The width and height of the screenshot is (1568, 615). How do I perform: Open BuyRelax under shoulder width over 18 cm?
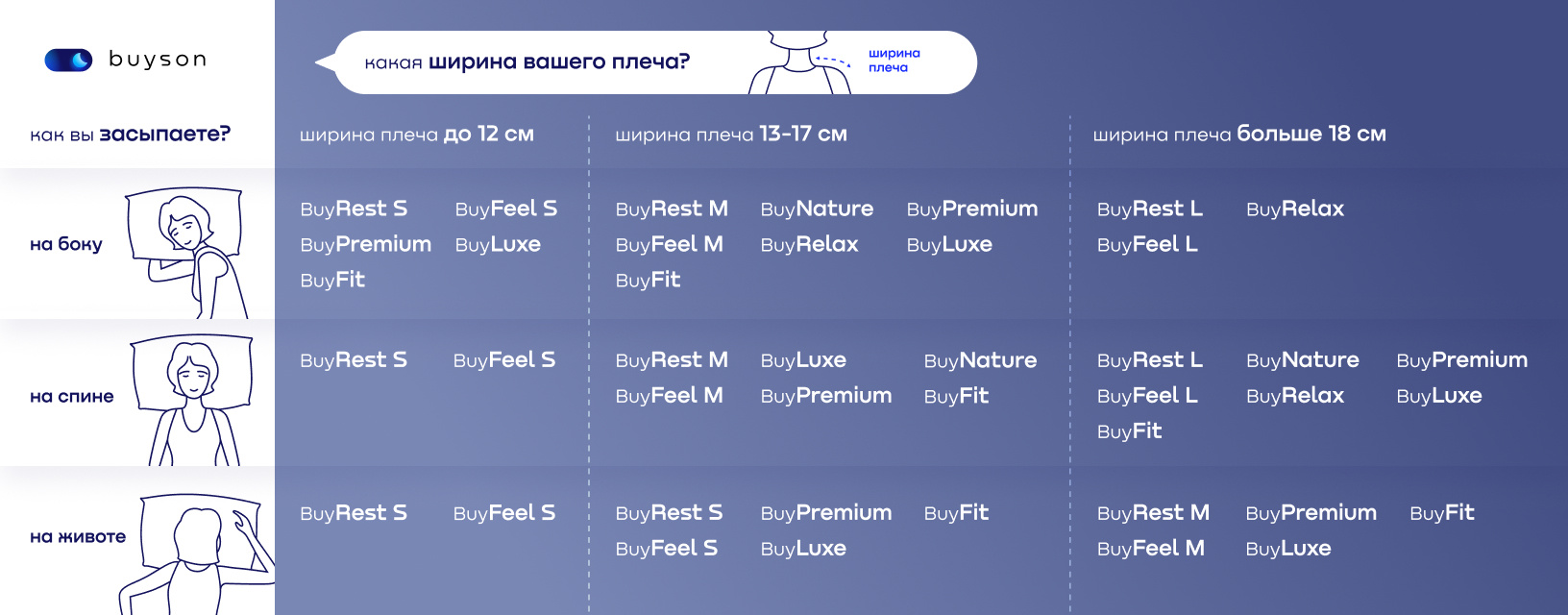point(1295,209)
